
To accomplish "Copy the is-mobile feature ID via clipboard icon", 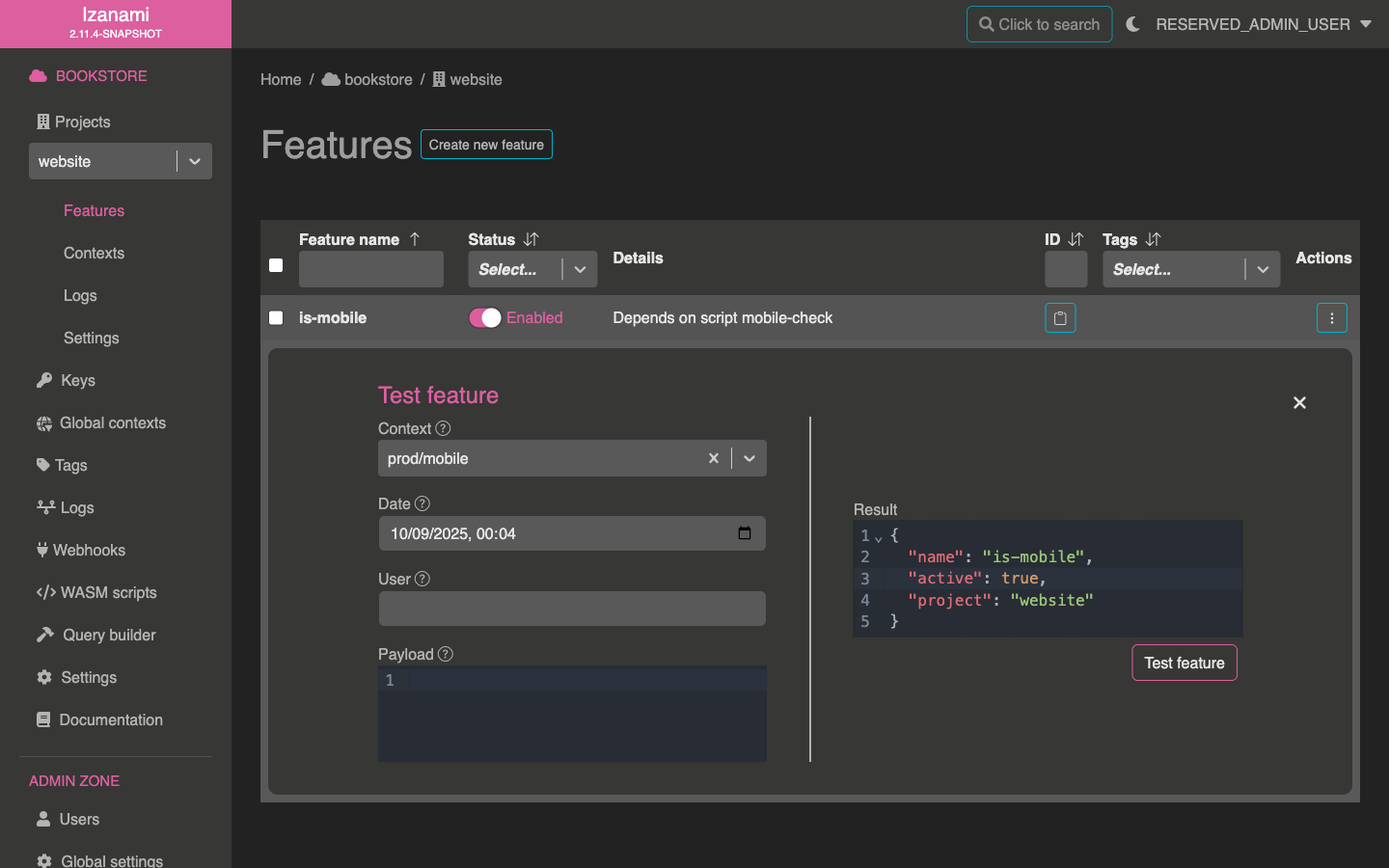I will point(1060,318).
